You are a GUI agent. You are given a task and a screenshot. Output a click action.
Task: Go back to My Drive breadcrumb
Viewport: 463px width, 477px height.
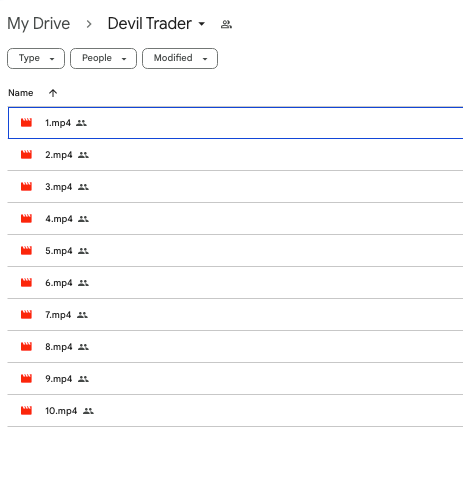(x=39, y=24)
